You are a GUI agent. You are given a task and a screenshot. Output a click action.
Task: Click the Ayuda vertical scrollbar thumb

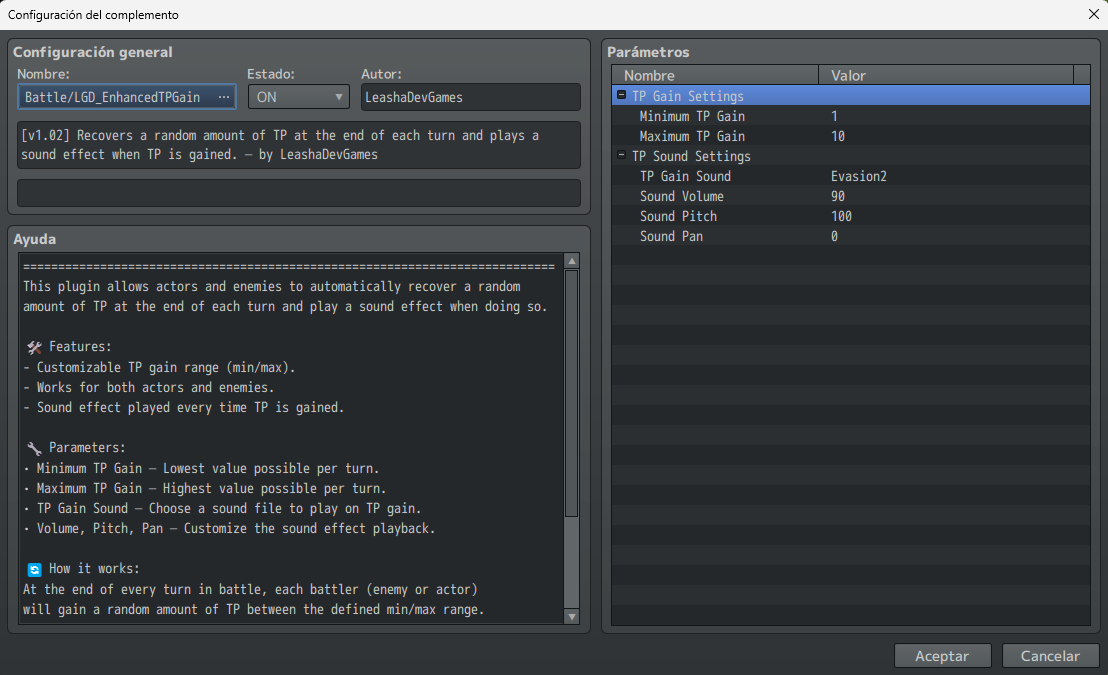pyautogui.click(x=572, y=393)
